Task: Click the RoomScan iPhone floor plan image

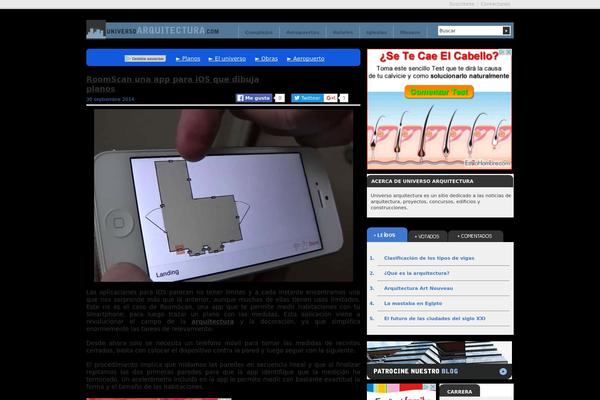Action: pos(223,196)
